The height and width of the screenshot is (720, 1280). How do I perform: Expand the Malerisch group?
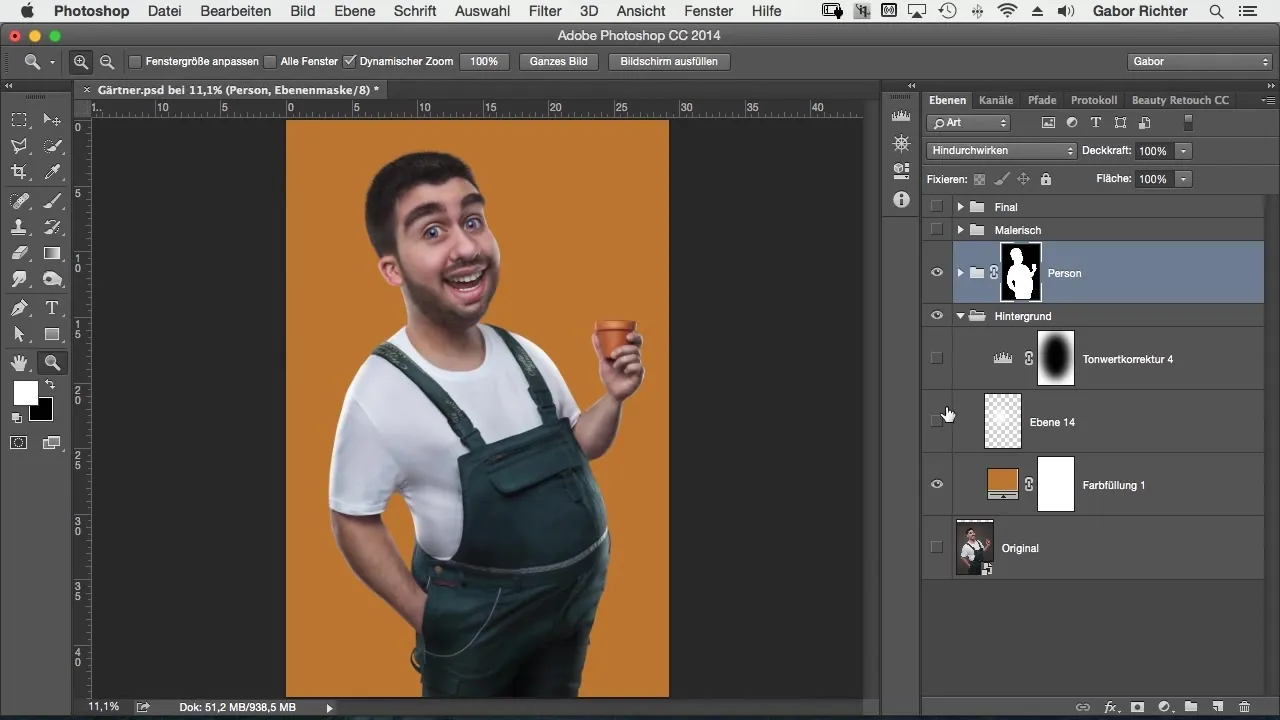pos(960,230)
